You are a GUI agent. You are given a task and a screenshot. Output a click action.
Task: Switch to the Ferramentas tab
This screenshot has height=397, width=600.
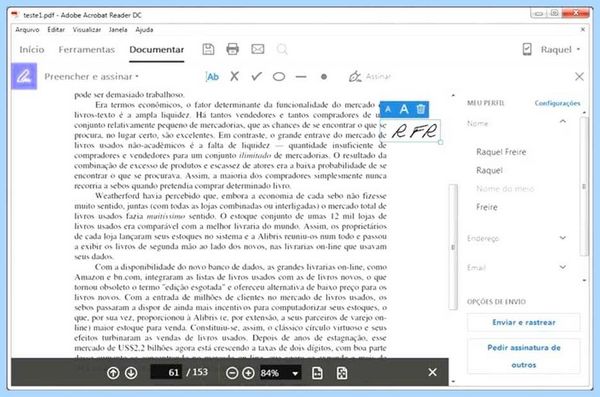coord(86,50)
